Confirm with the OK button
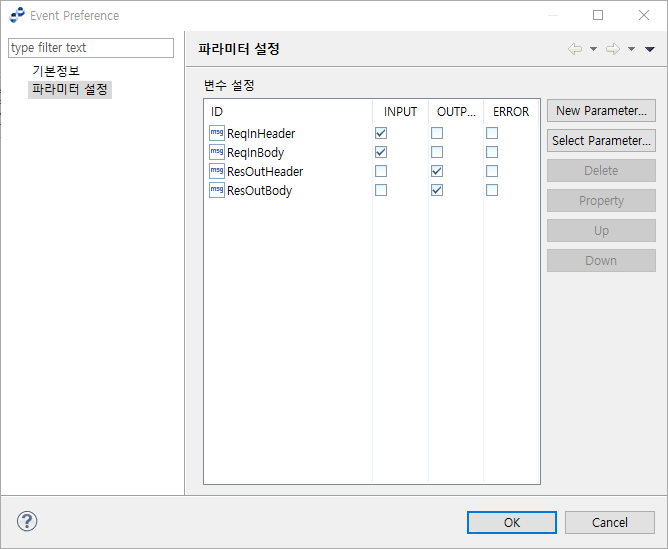Screen dimensions: 668x549 coord(512,523)
